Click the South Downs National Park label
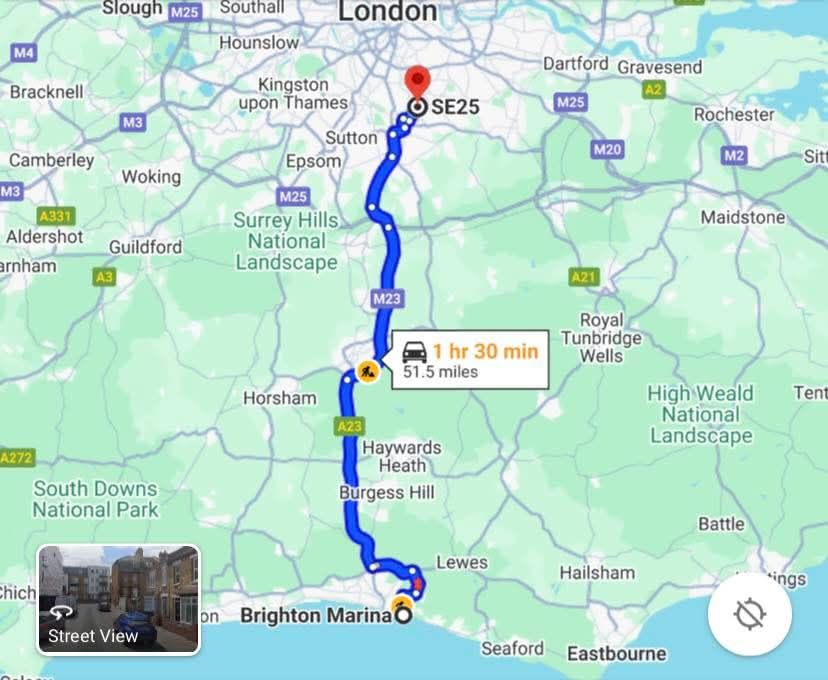The height and width of the screenshot is (680, 828). click(x=96, y=499)
